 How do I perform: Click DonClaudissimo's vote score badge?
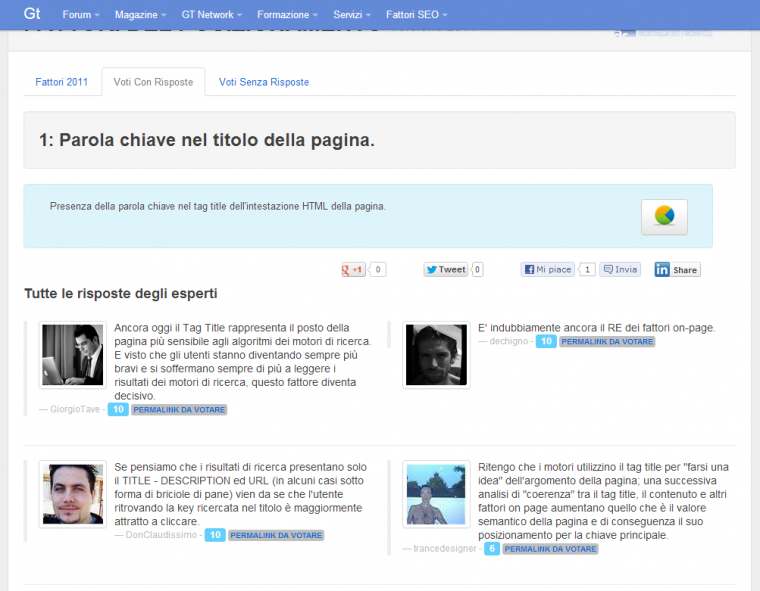[214, 535]
